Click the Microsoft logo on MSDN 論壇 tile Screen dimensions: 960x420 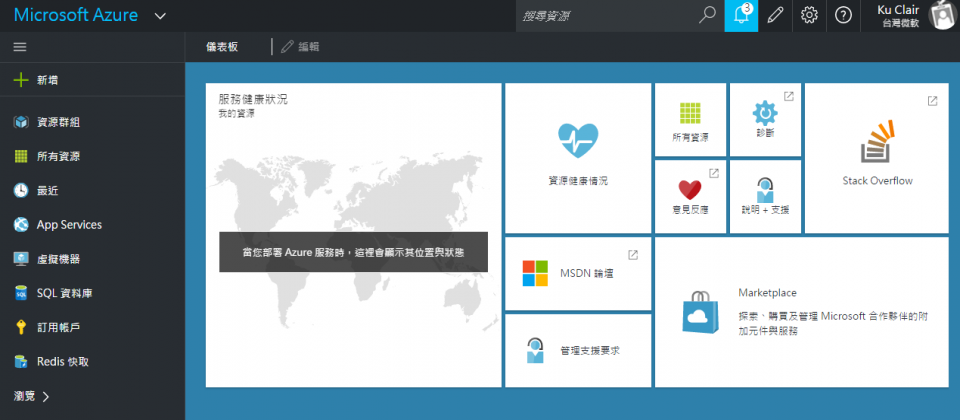(534, 273)
